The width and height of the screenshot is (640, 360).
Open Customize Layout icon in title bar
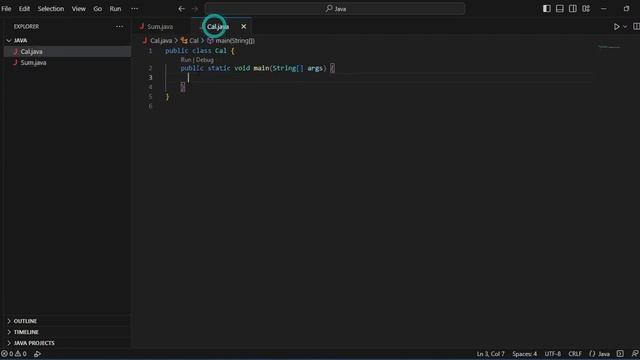(x=586, y=9)
